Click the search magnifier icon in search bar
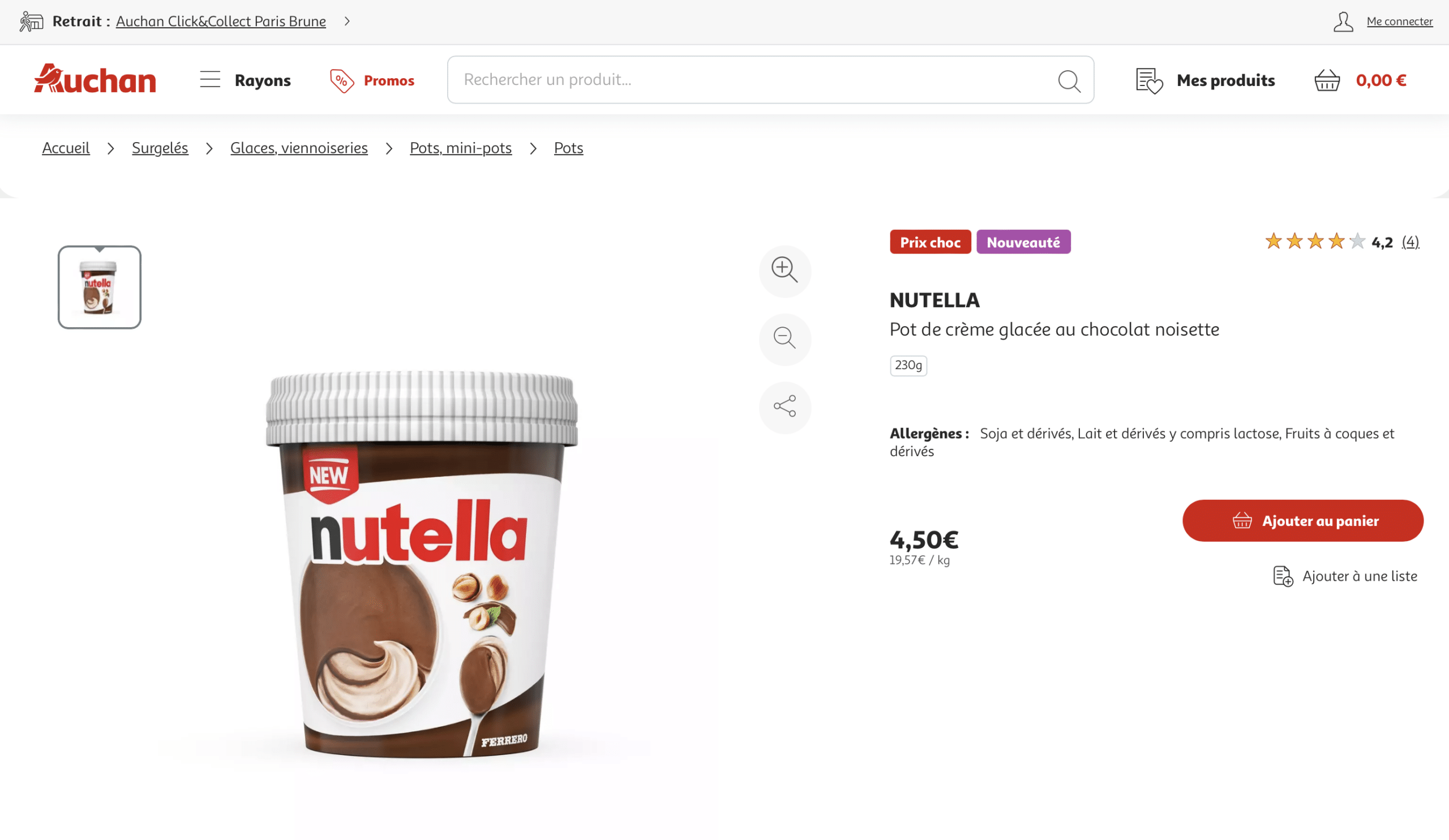 click(1069, 80)
